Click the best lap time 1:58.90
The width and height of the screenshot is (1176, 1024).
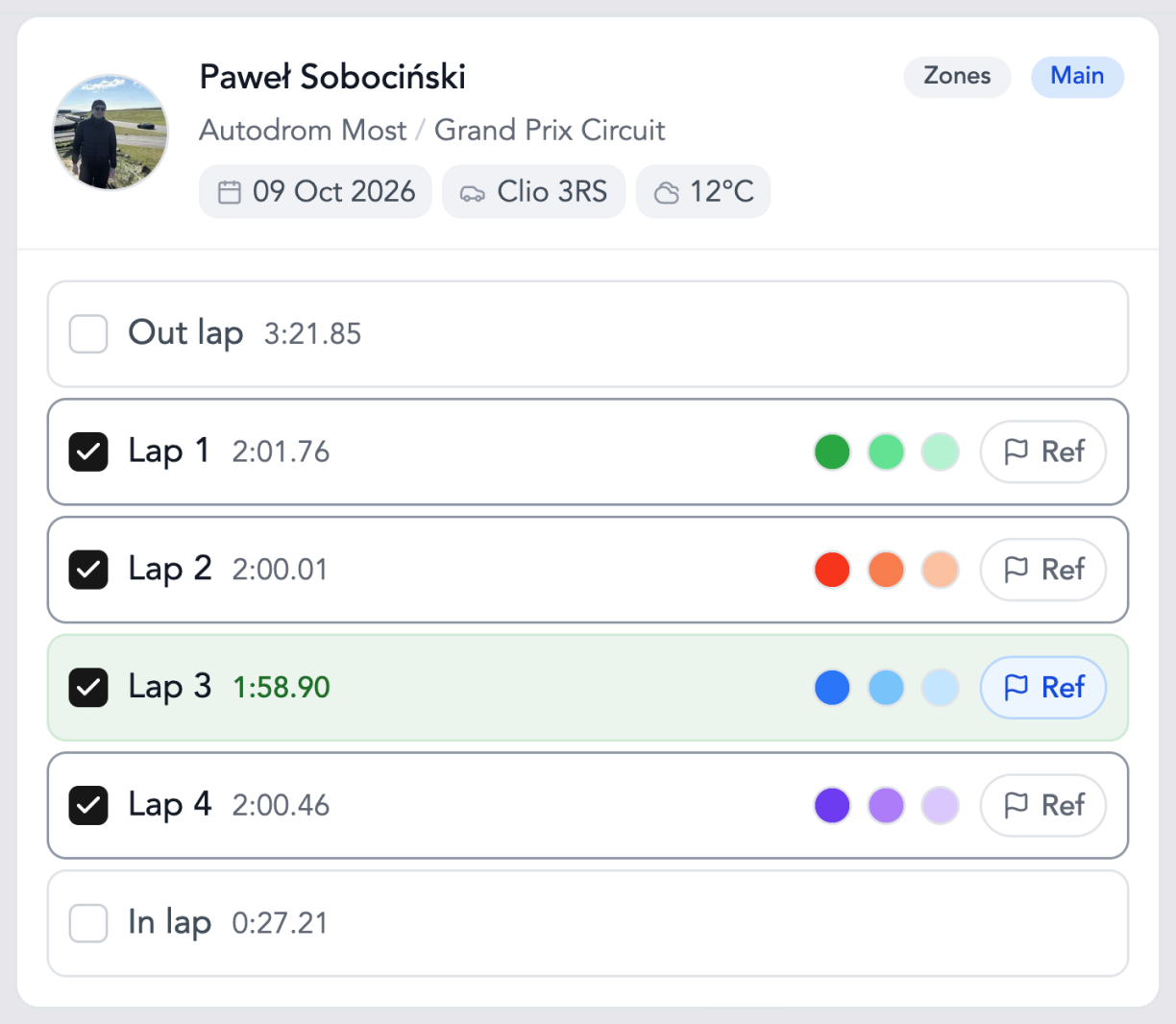tap(282, 688)
